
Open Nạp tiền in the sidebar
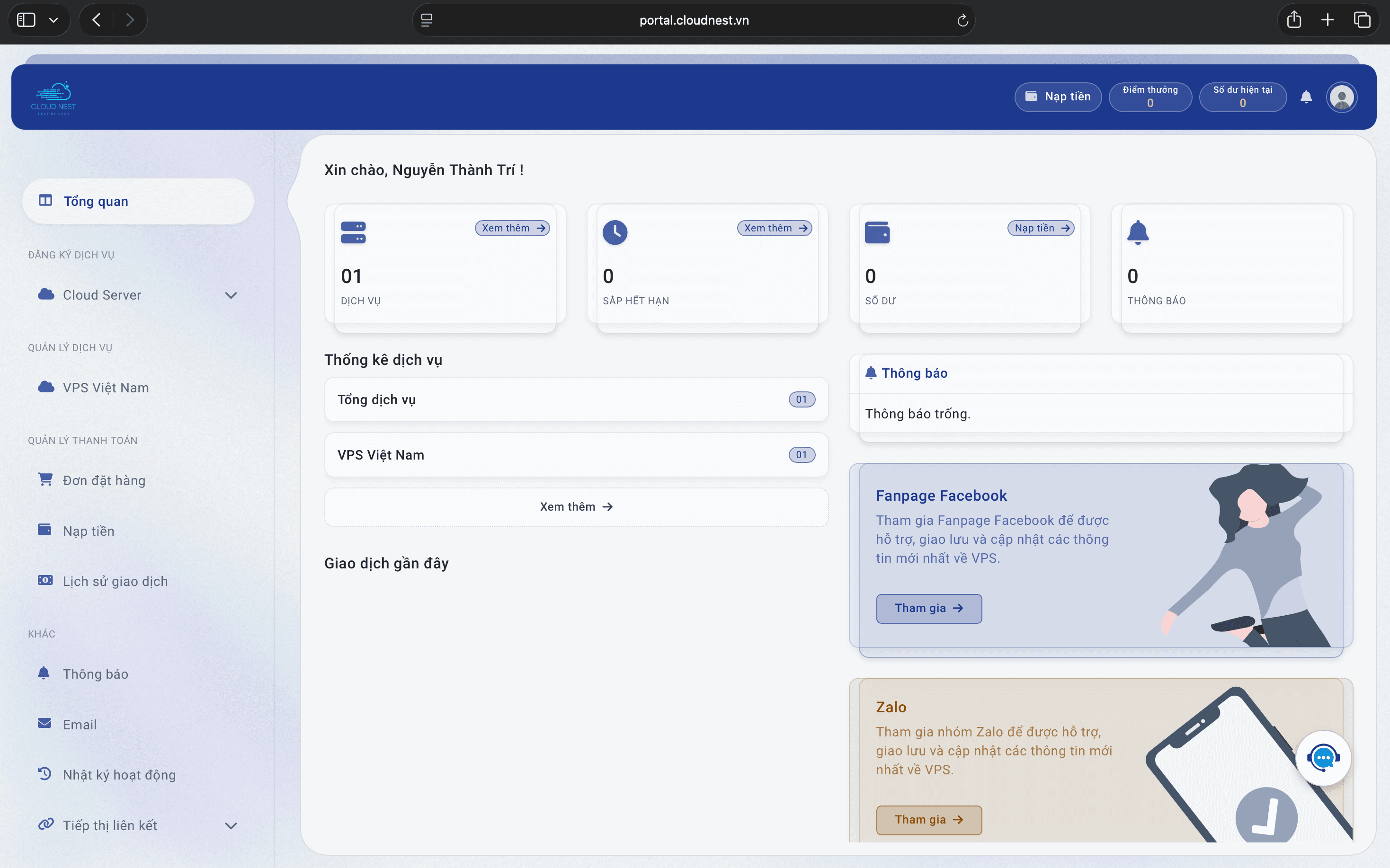[138, 531]
